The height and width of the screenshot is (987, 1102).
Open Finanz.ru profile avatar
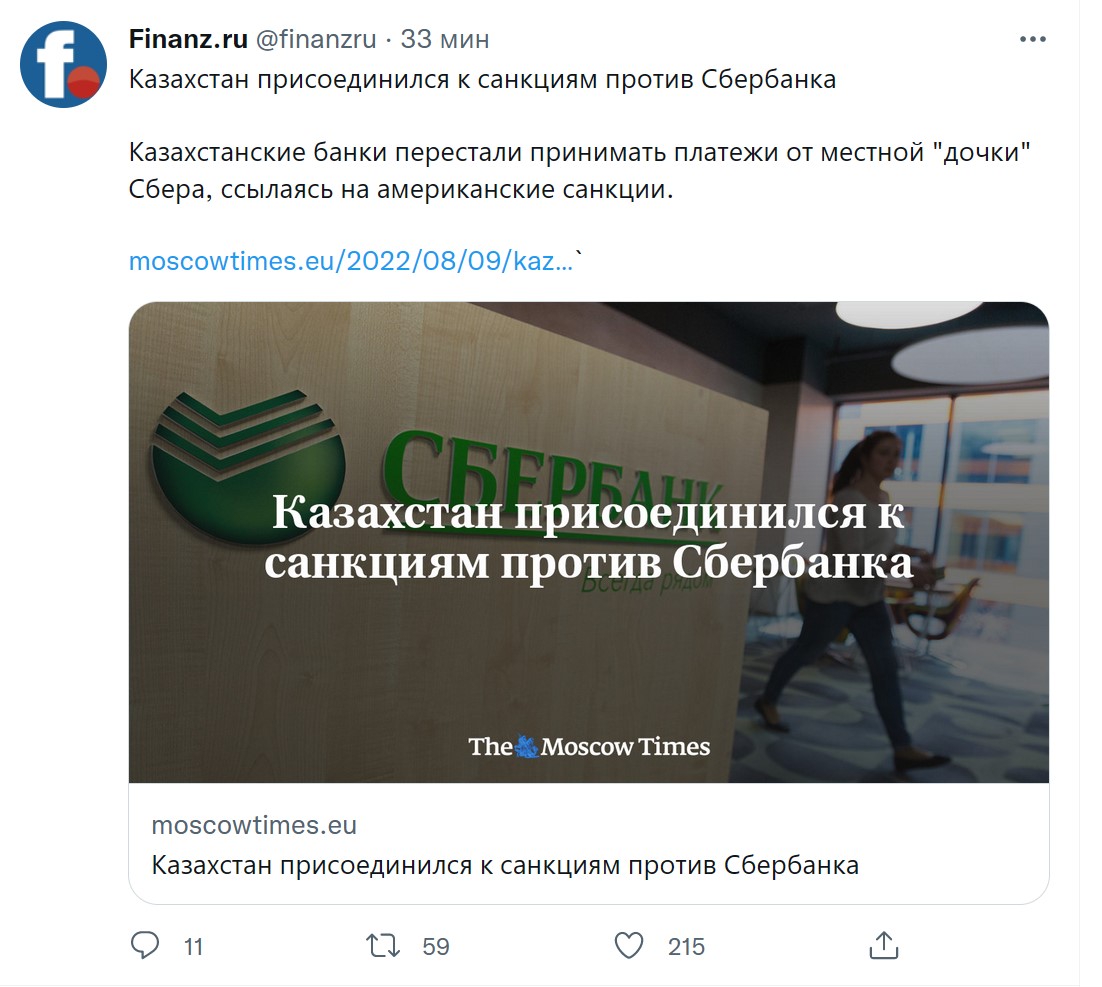63,65
